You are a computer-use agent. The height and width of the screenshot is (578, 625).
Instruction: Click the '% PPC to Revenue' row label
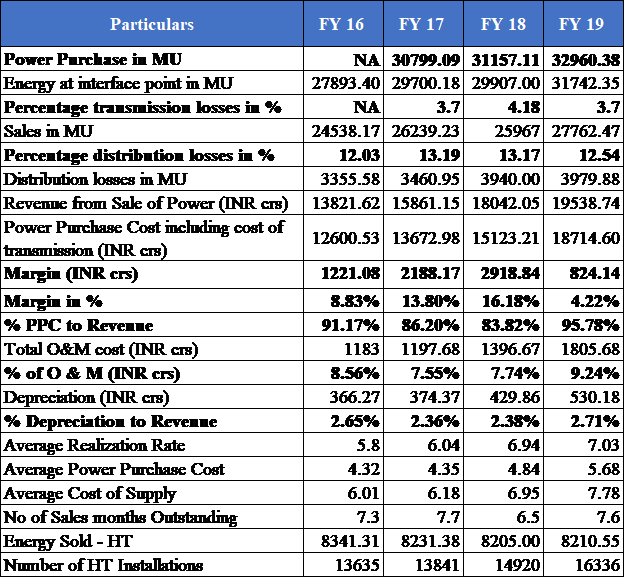(x=78, y=325)
